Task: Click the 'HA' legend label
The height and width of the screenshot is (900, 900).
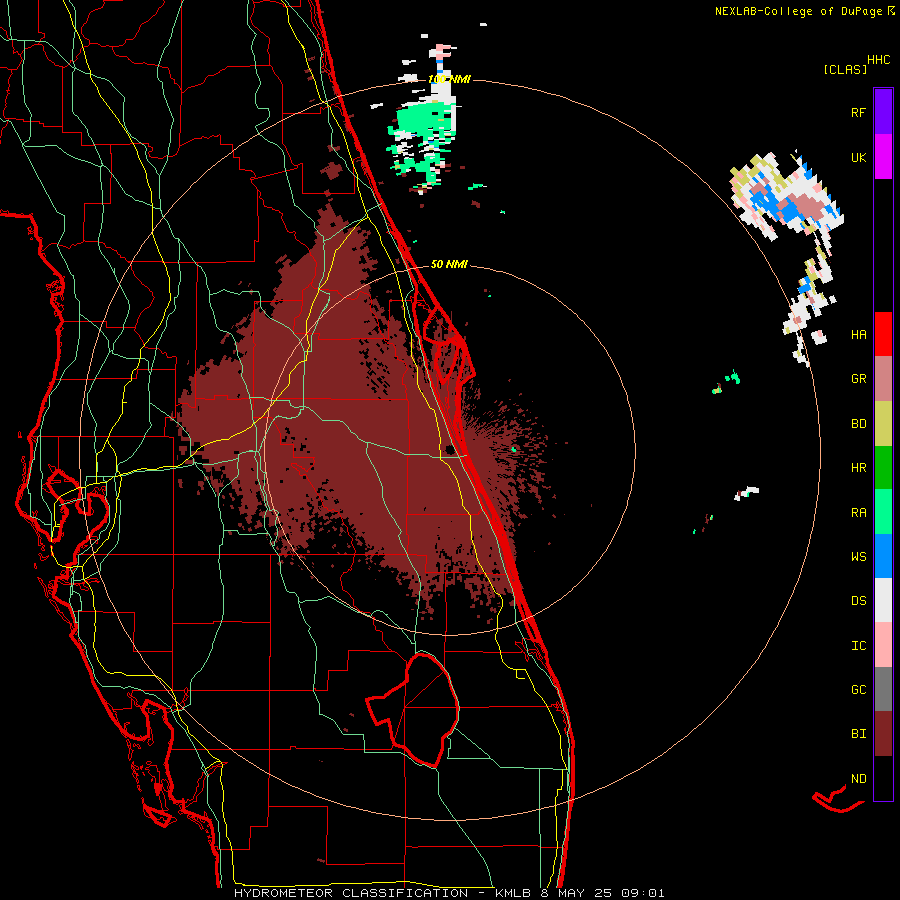Action: pos(858,335)
